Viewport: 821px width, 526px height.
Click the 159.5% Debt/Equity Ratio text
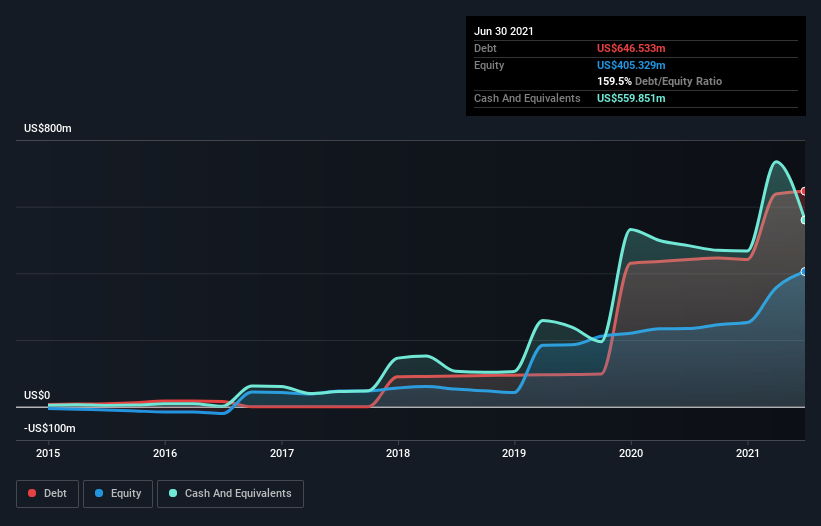click(x=659, y=82)
